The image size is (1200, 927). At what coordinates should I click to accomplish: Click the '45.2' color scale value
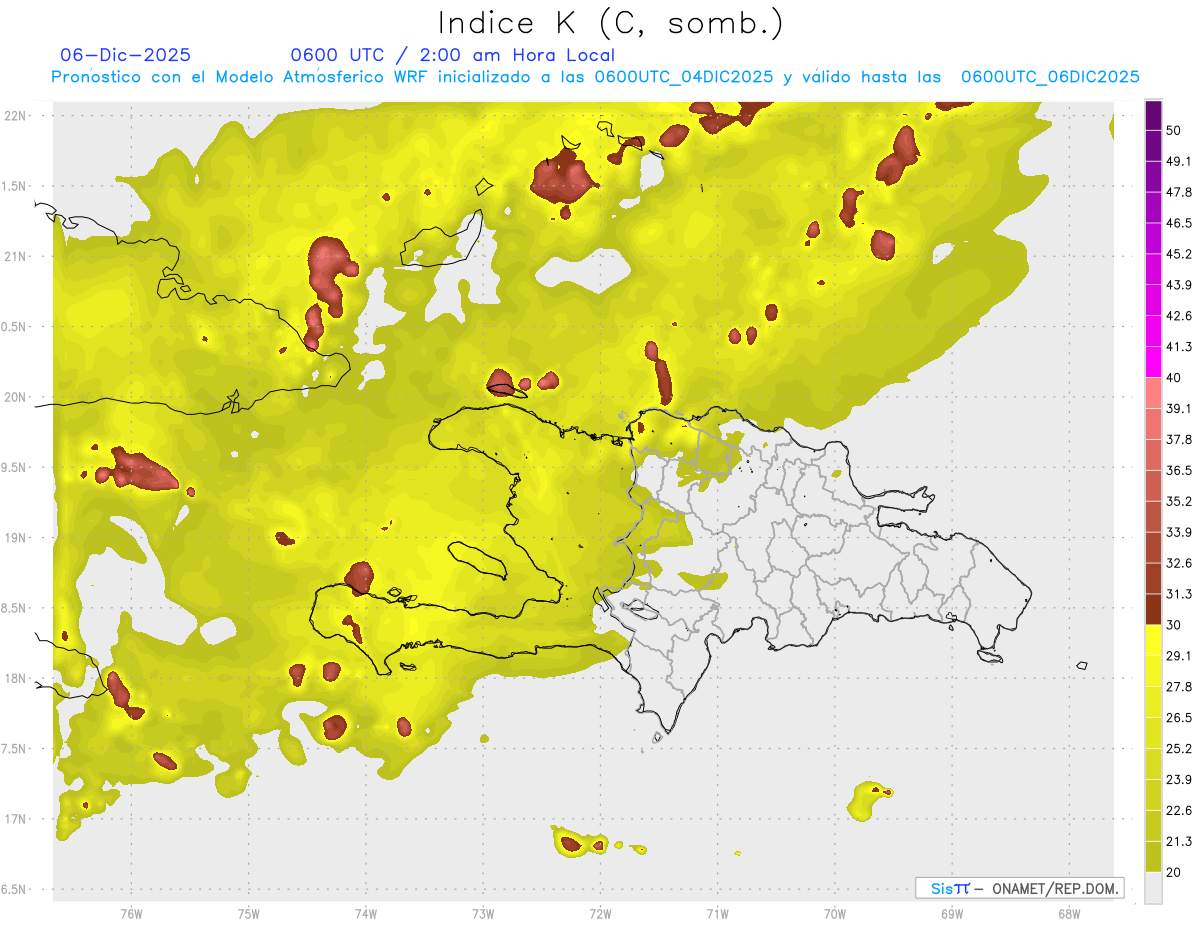click(1179, 254)
